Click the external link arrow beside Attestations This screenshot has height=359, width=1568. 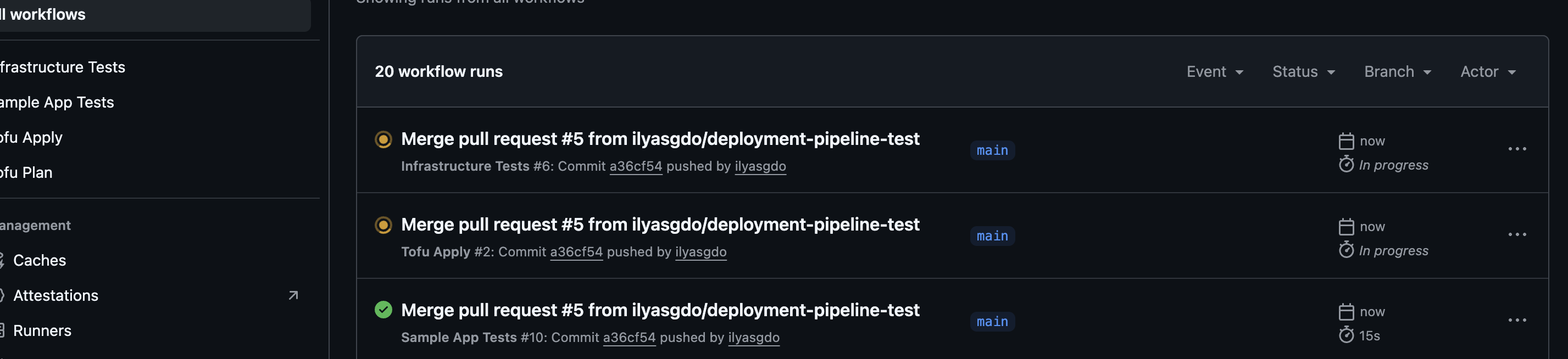point(293,296)
